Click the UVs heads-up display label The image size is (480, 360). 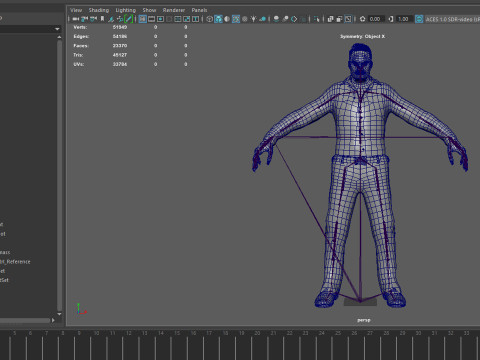tap(79, 64)
